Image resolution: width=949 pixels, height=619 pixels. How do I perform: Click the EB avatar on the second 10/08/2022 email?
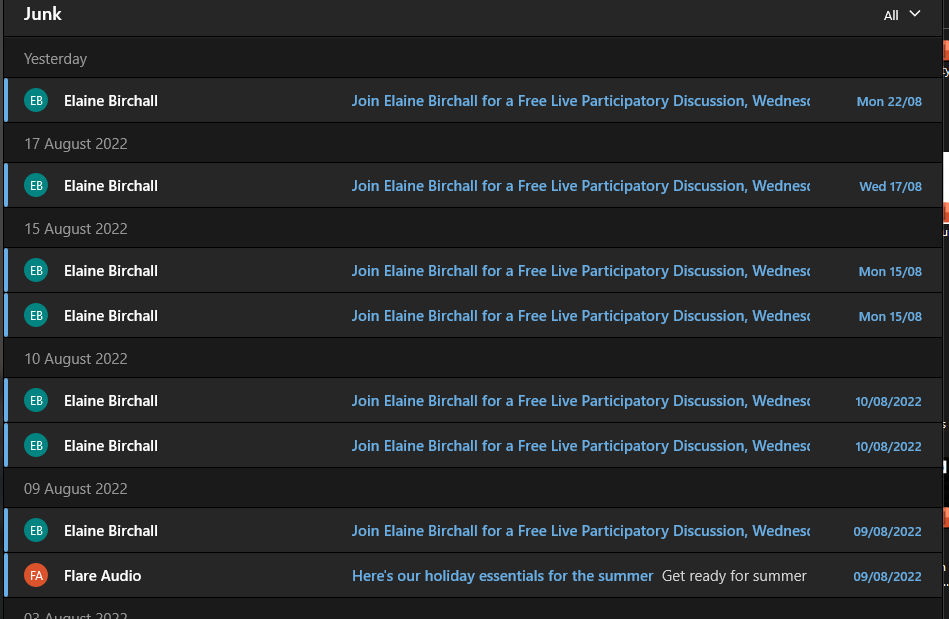point(36,446)
